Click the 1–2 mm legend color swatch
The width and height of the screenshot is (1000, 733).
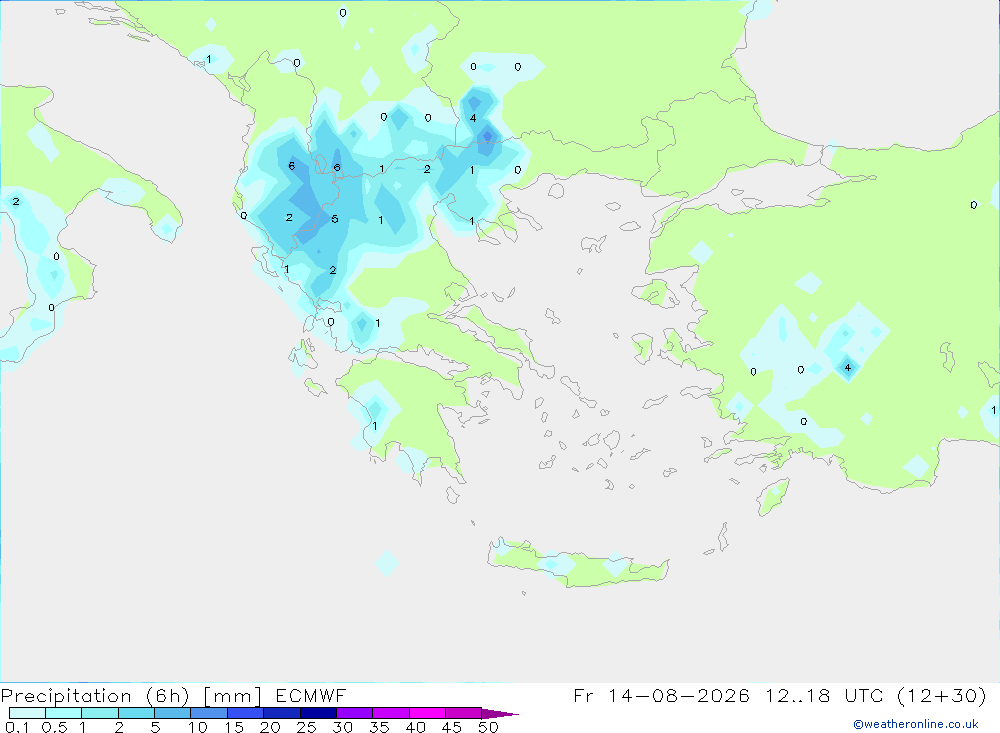tap(100, 713)
